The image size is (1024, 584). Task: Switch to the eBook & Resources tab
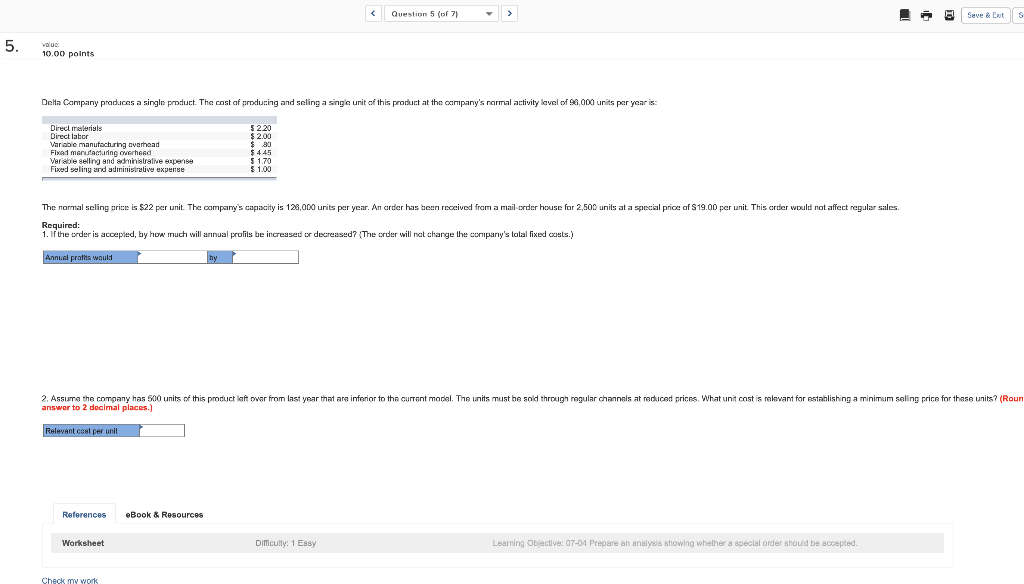tap(164, 515)
